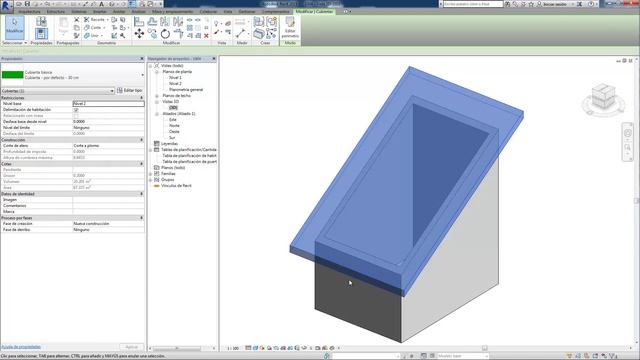Select Planimetría general view
The height and width of the screenshot is (360, 640).
[186, 89]
